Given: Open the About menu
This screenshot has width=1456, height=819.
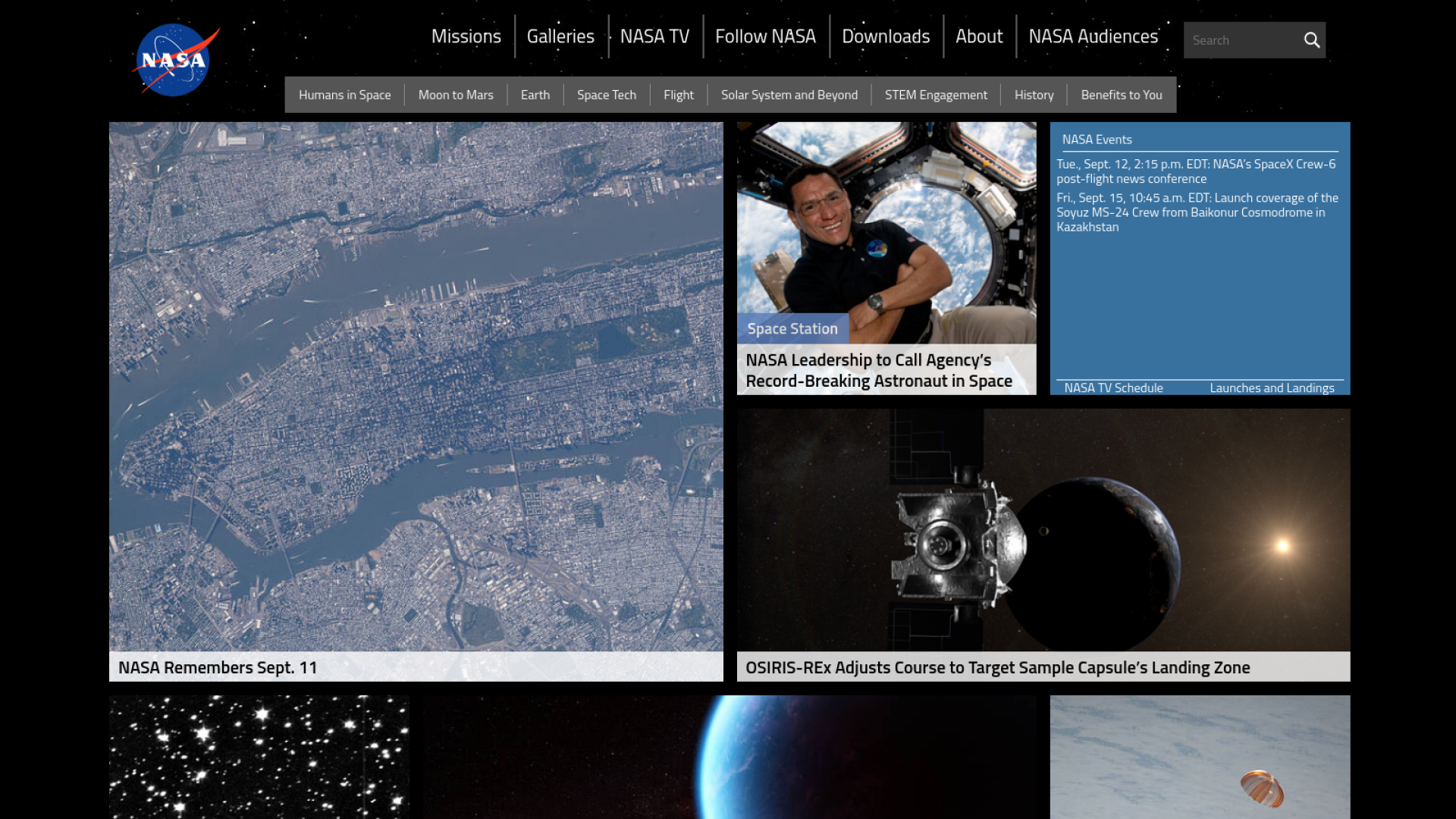Looking at the screenshot, I should click(x=978, y=36).
